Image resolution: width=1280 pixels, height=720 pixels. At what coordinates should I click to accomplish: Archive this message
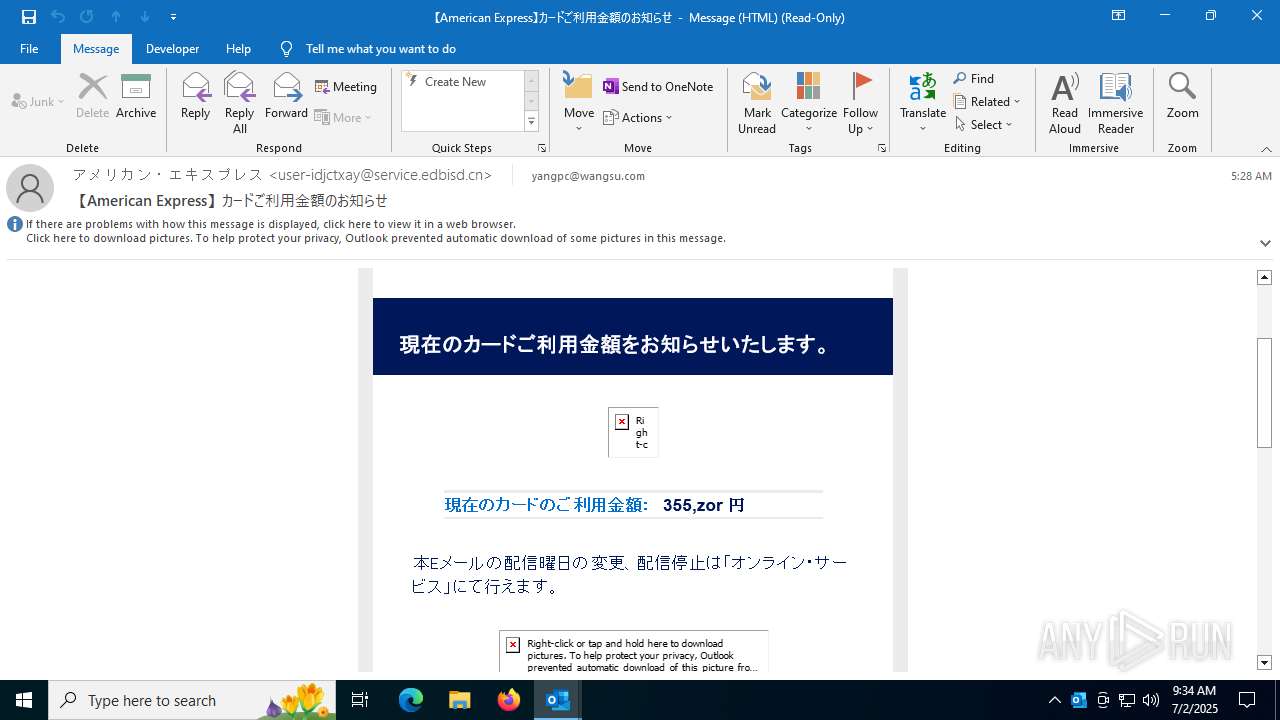(x=136, y=97)
